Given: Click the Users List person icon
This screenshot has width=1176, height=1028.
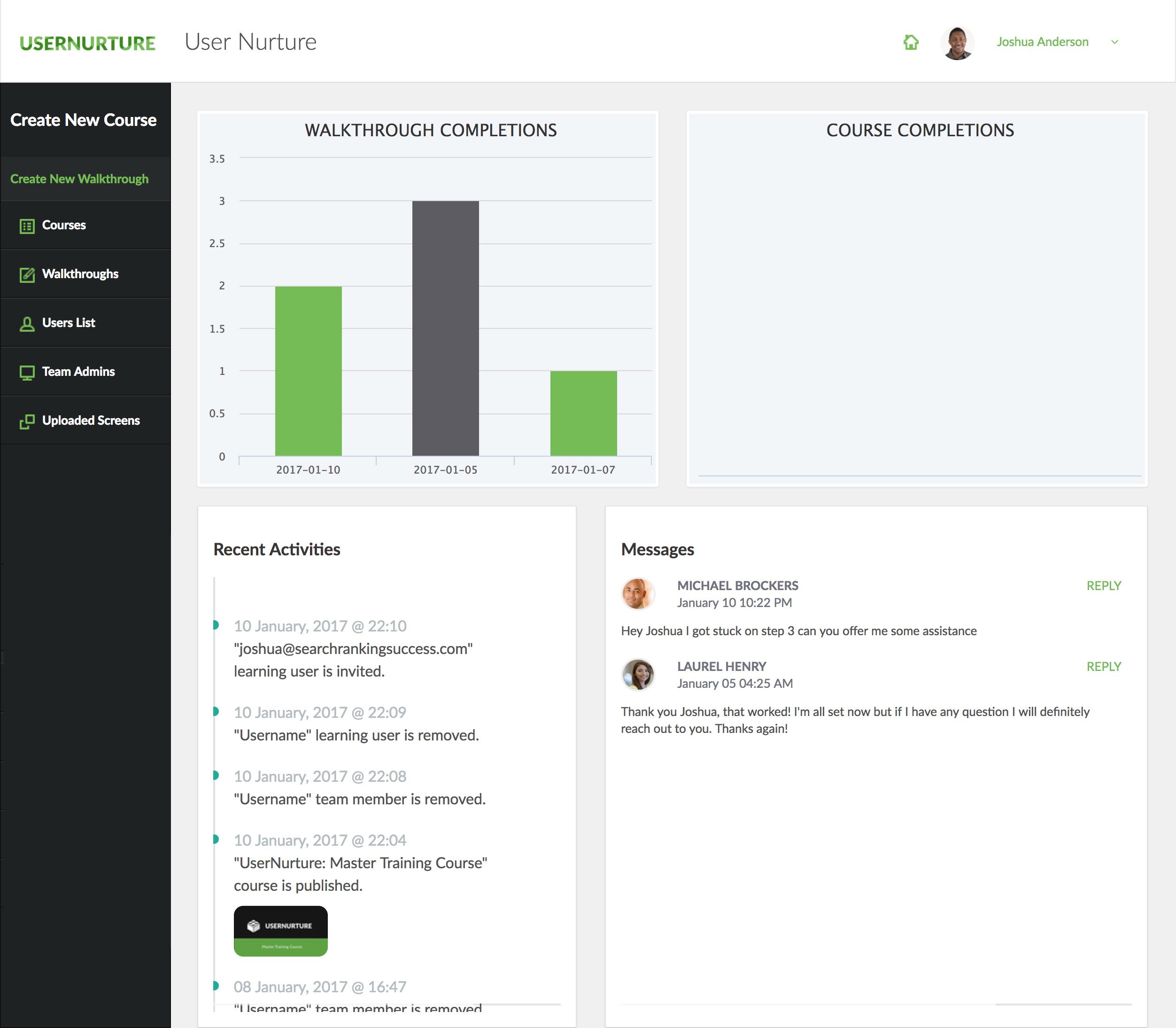Looking at the screenshot, I should coord(27,324).
